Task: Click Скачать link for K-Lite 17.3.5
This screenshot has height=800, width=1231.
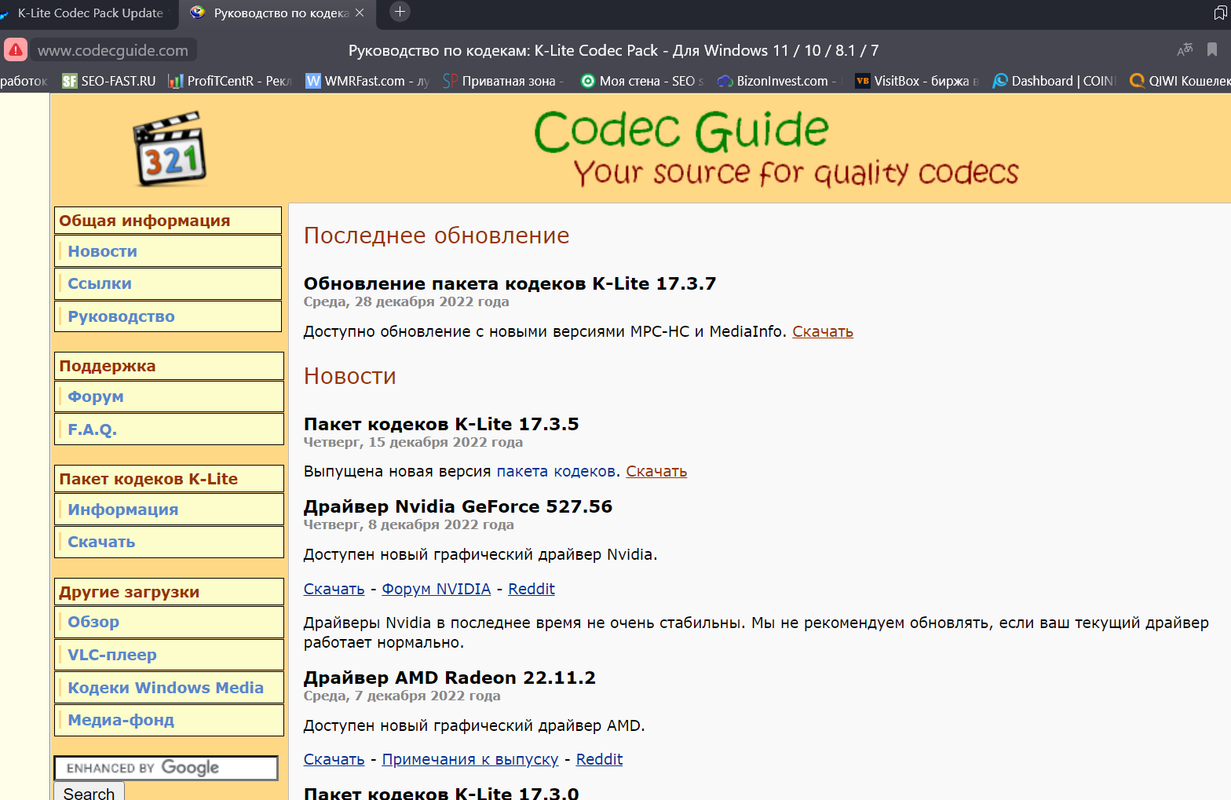Action: (x=656, y=471)
